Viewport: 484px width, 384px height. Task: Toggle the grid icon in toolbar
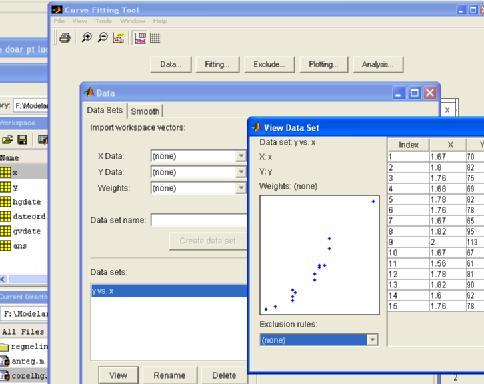click(x=155, y=38)
